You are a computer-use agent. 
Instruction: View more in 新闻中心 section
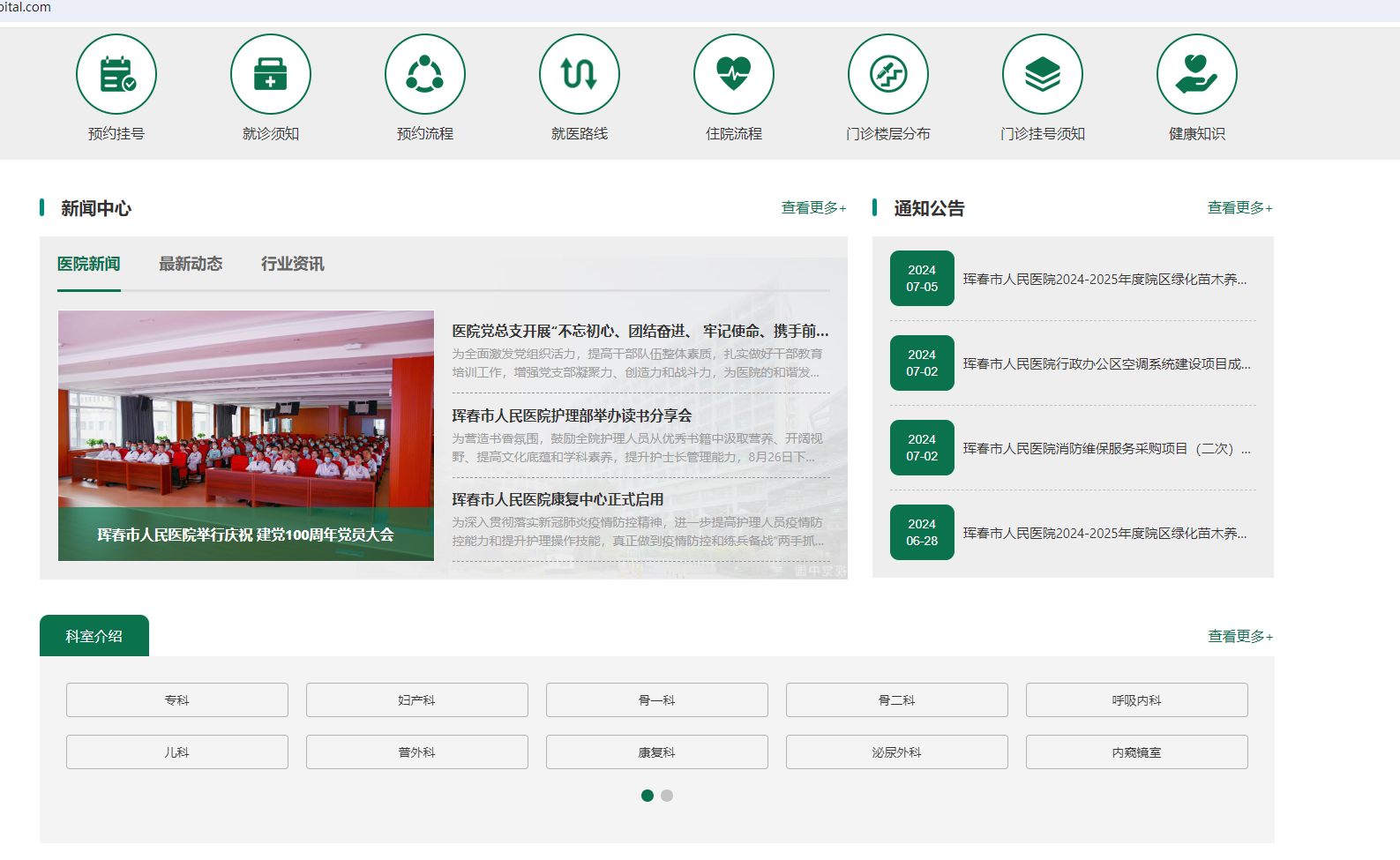[813, 207]
